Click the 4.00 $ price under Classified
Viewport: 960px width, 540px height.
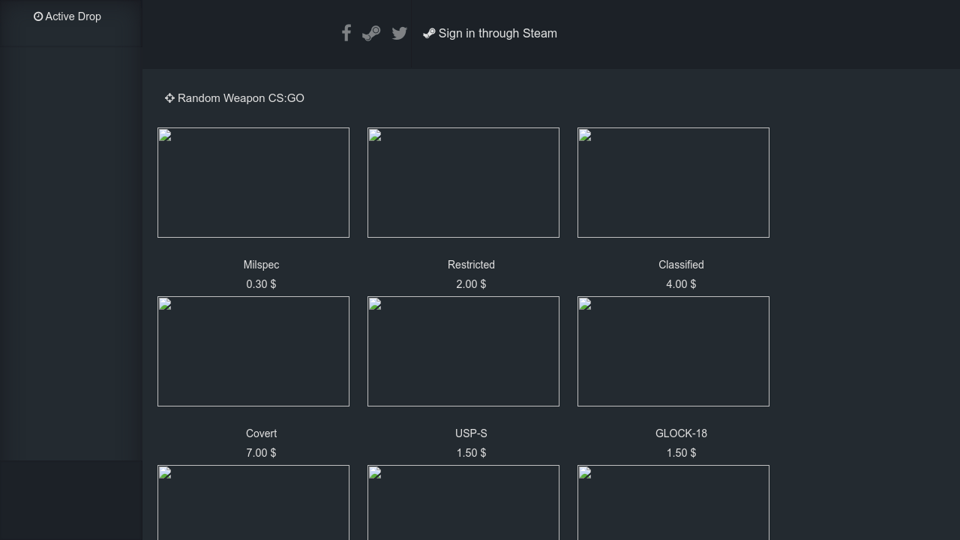(x=681, y=284)
